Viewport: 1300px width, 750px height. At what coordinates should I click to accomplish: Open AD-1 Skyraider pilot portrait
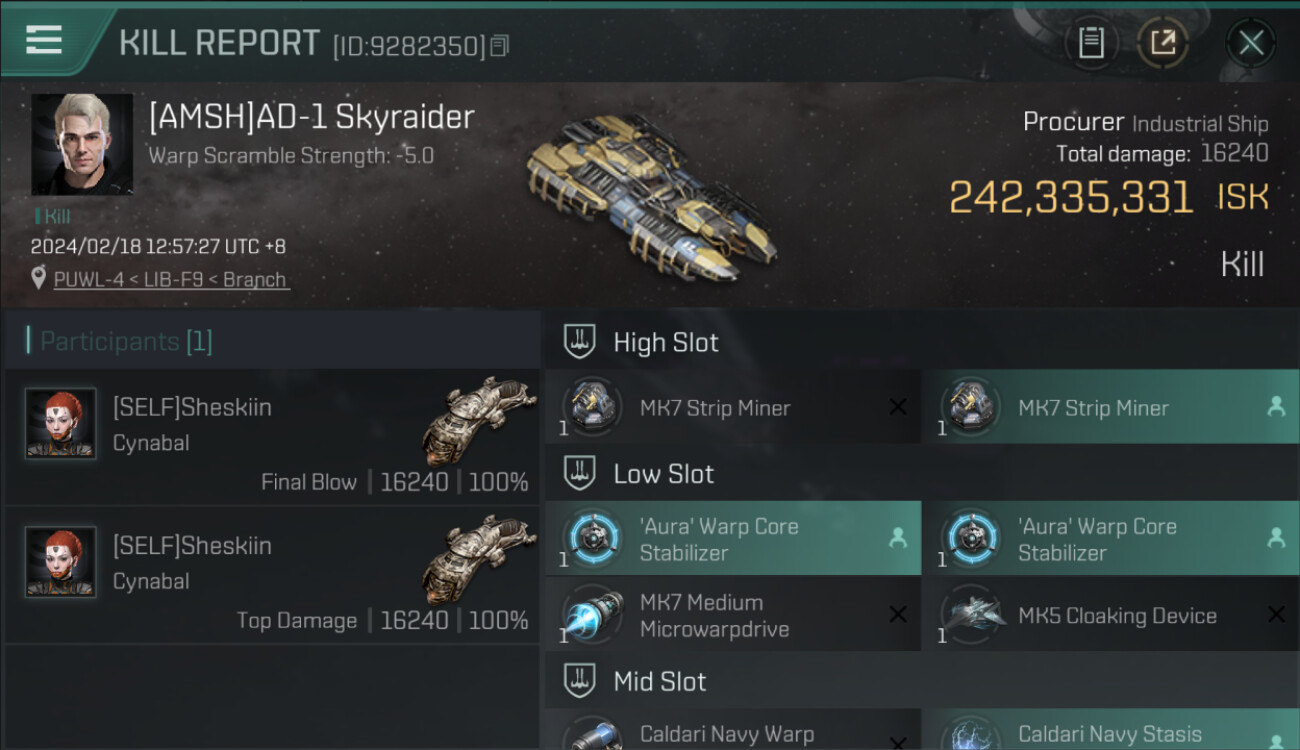click(x=82, y=144)
